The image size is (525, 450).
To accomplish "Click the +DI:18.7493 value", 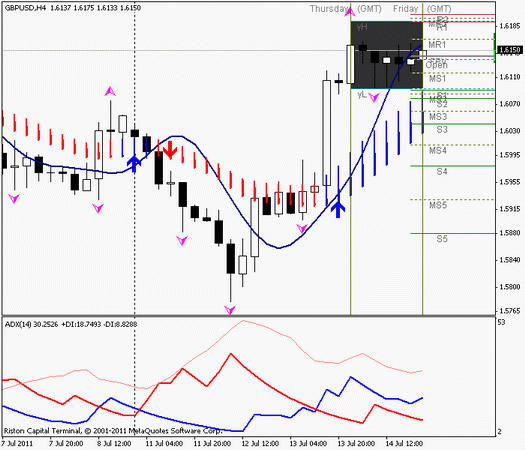I will pyautogui.click(x=81, y=324).
